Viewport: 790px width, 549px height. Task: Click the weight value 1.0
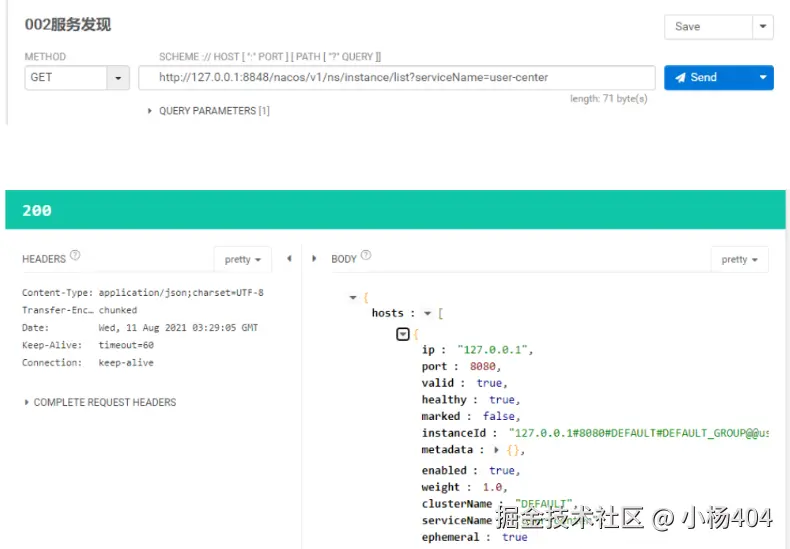492,487
